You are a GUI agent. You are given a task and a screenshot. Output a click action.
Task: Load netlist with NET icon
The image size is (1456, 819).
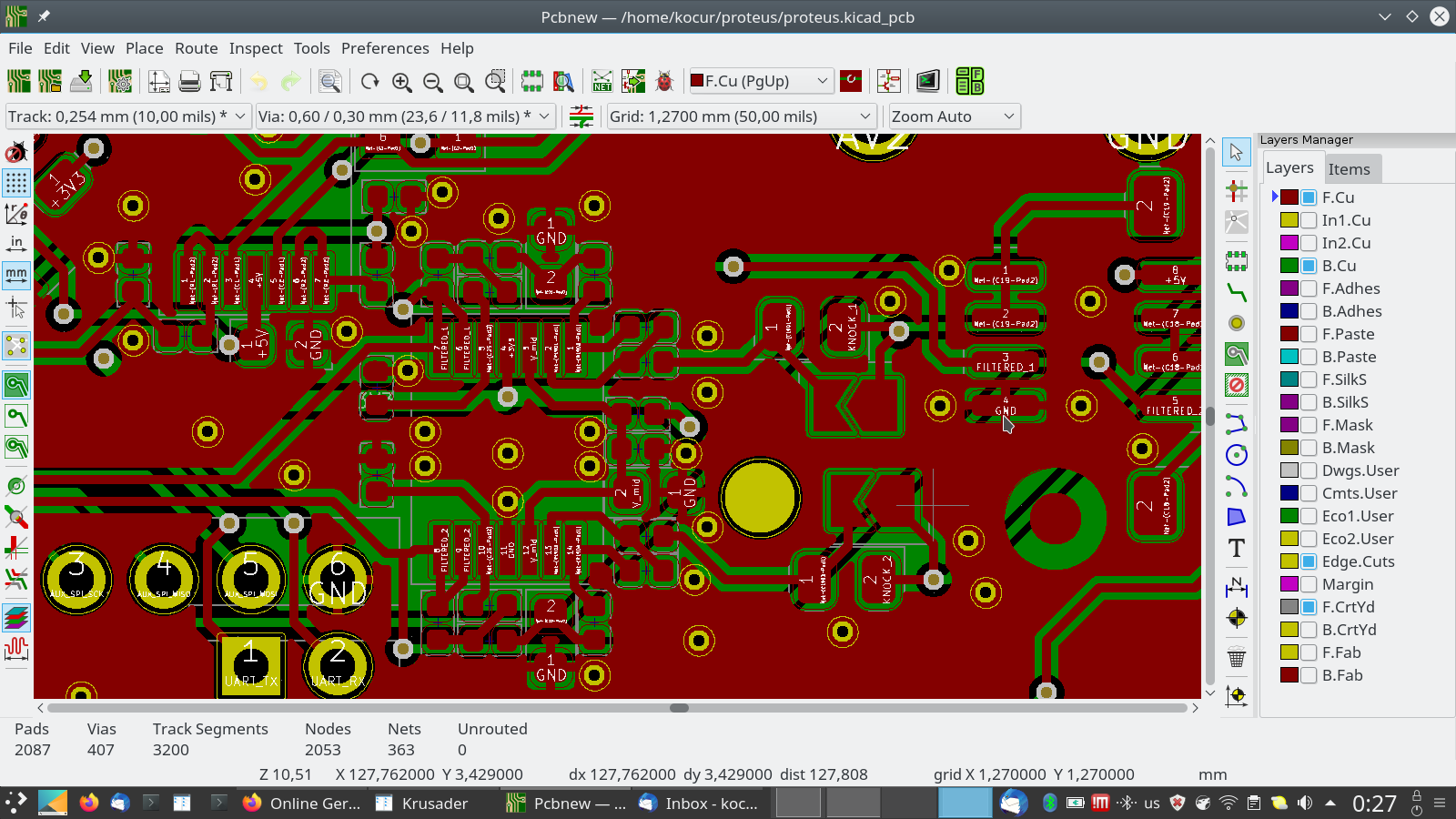point(602,81)
